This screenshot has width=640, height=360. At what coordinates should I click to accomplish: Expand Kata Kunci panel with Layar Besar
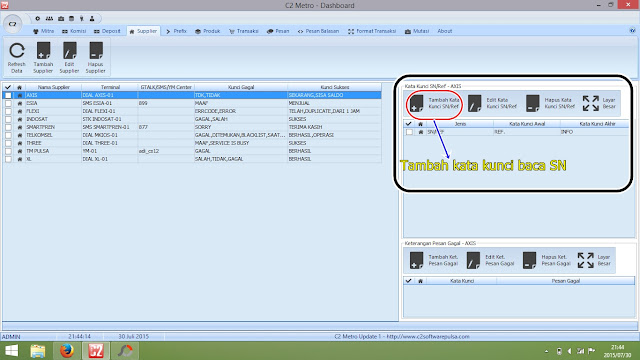pos(599,103)
